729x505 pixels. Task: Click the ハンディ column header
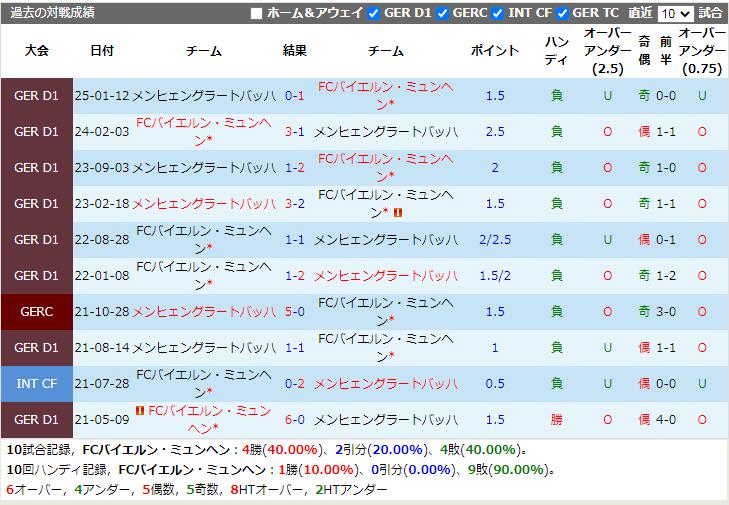point(557,51)
